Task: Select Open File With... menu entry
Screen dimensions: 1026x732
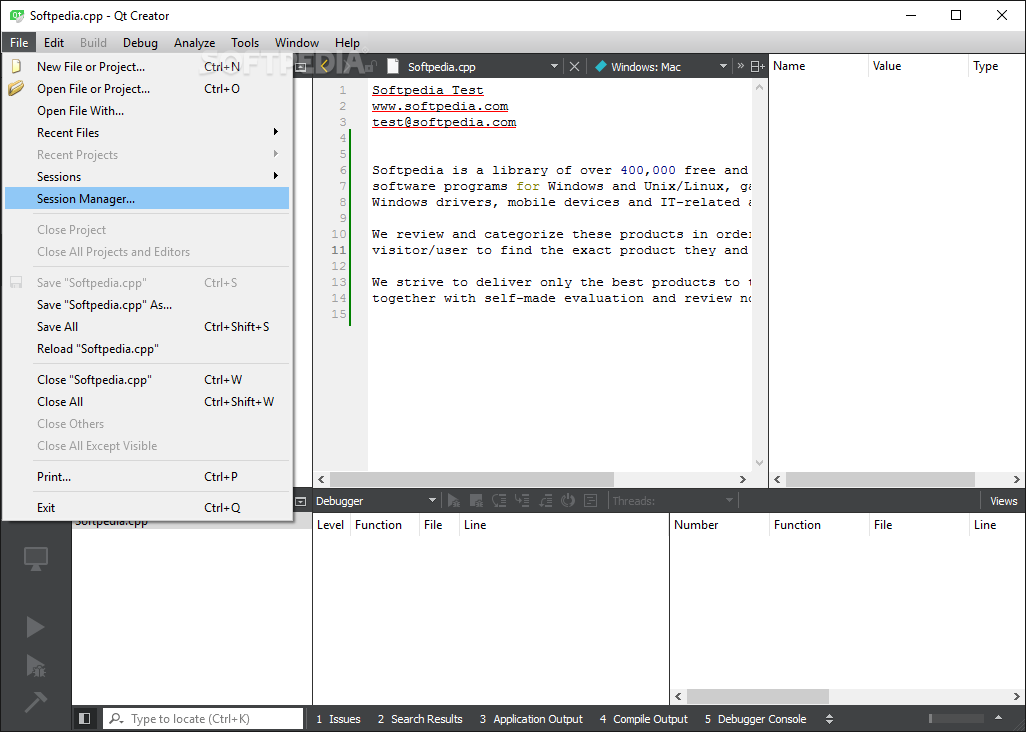Action: point(147,111)
